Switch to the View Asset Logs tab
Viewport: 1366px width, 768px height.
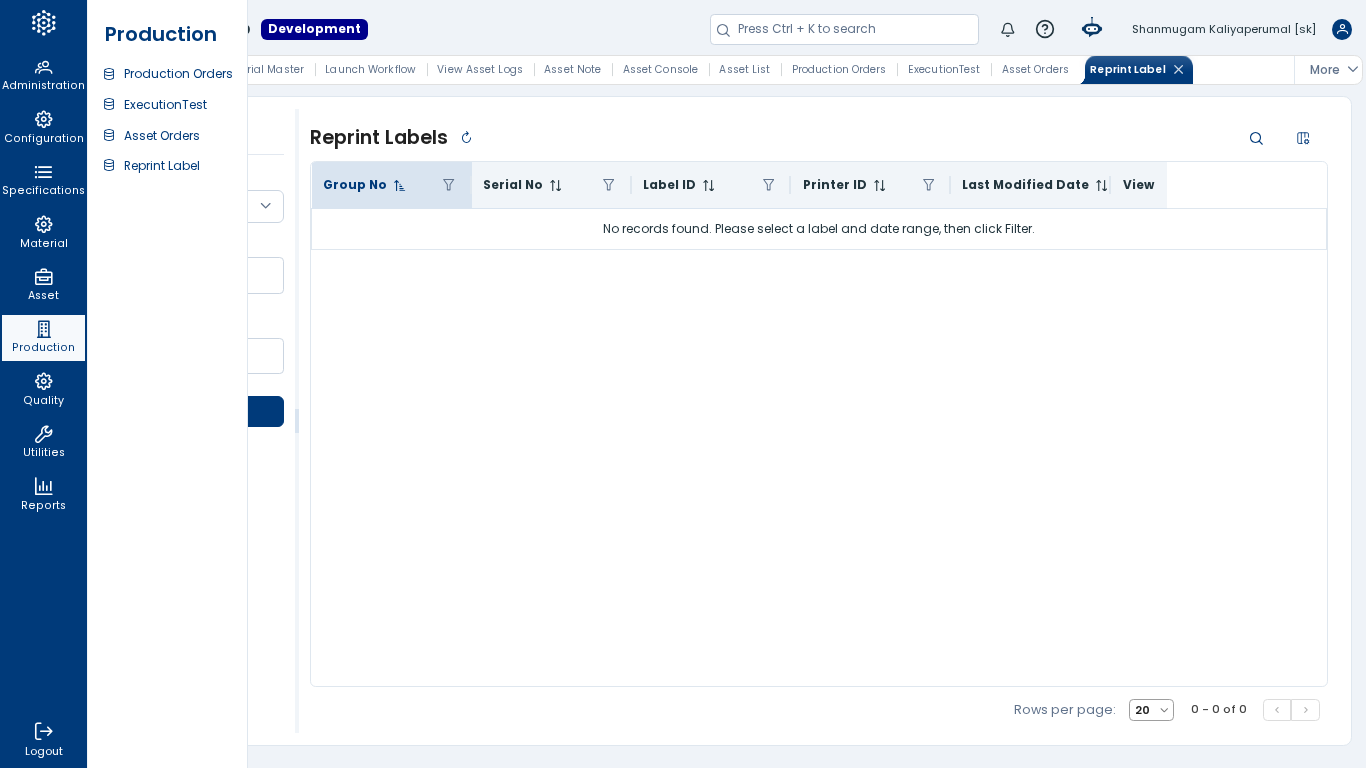pyautogui.click(x=480, y=70)
